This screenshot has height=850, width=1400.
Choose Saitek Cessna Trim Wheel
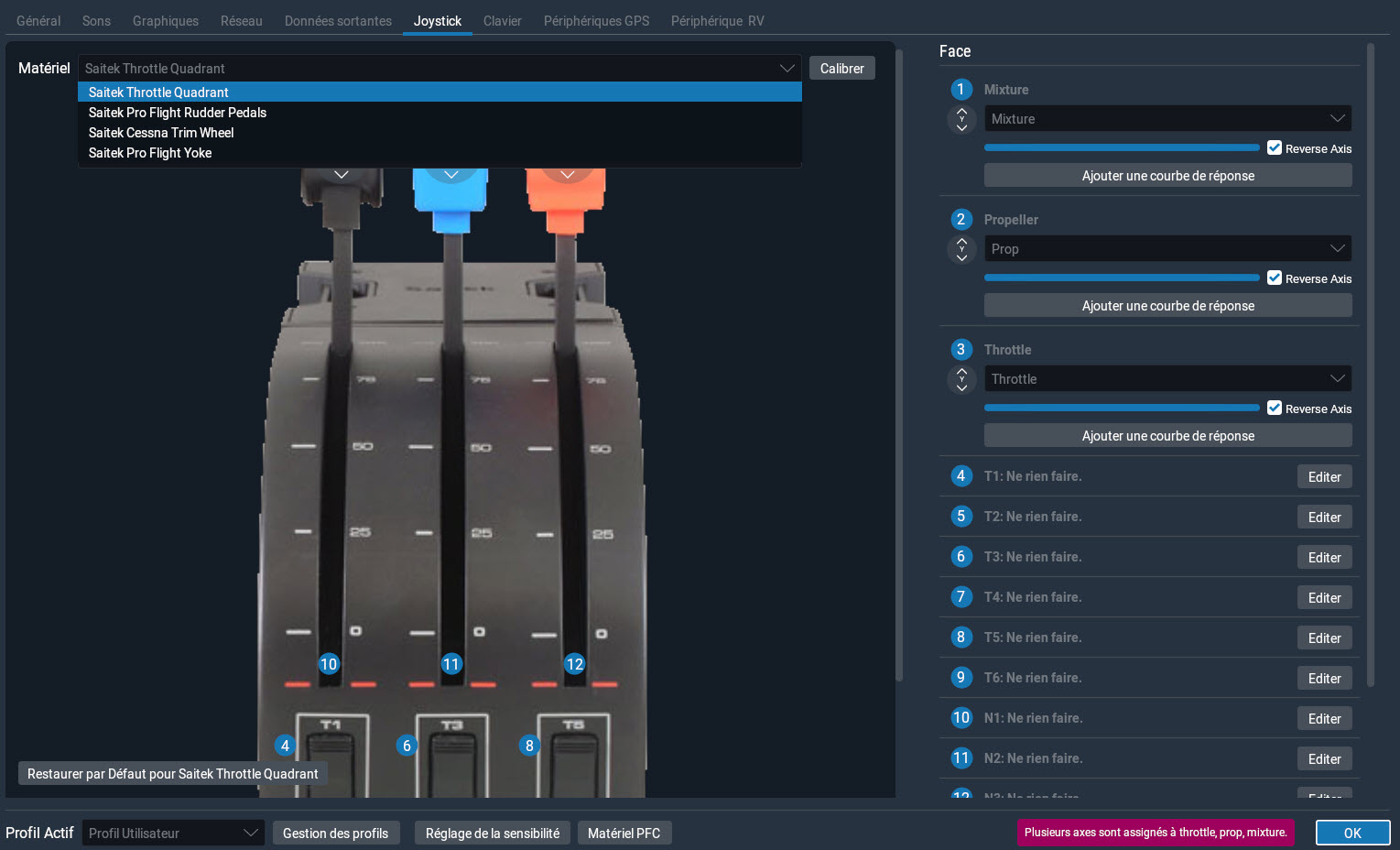click(440, 133)
